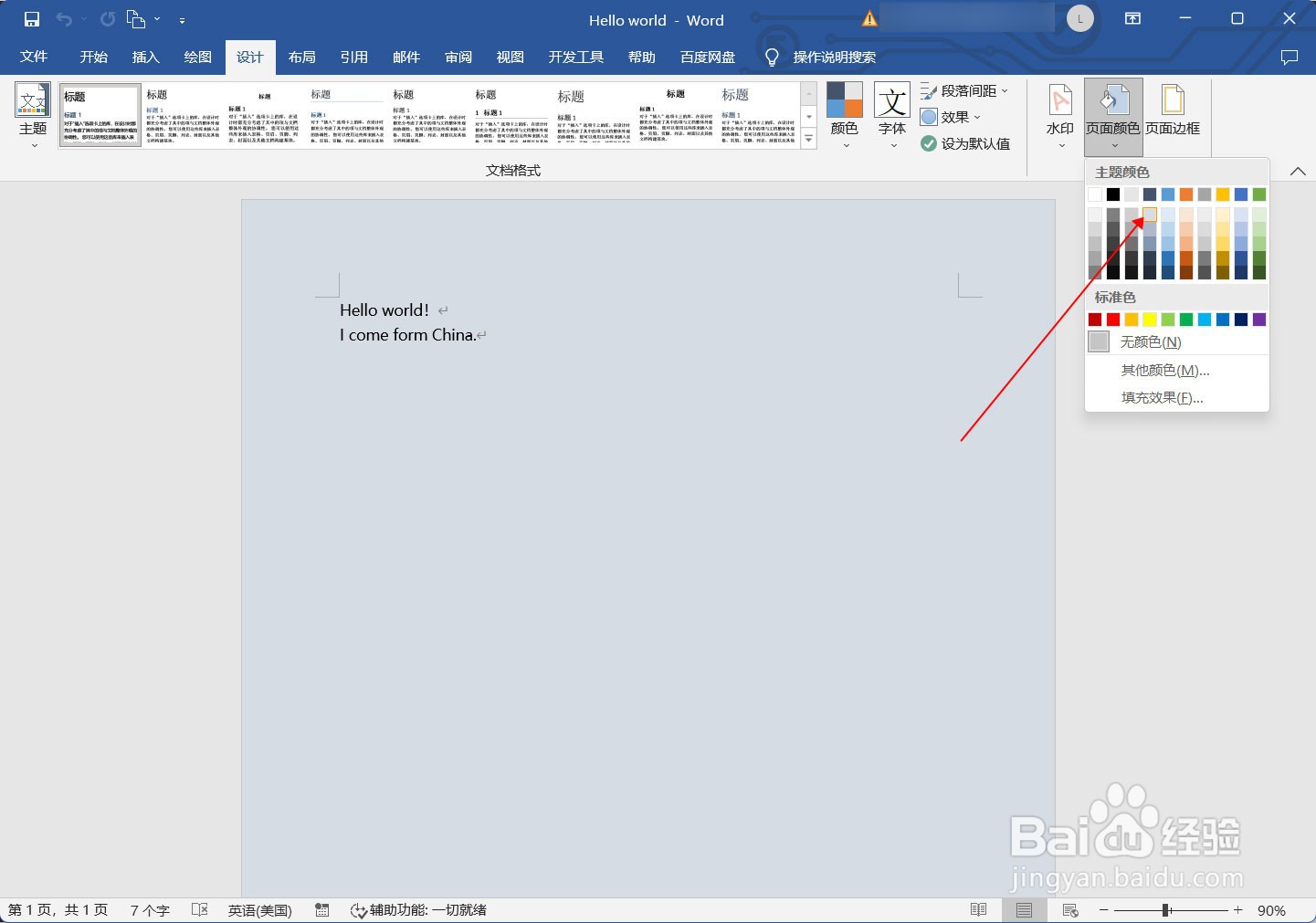
Task: Open 填充效果(F)... fill effects
Action: 1177,397
